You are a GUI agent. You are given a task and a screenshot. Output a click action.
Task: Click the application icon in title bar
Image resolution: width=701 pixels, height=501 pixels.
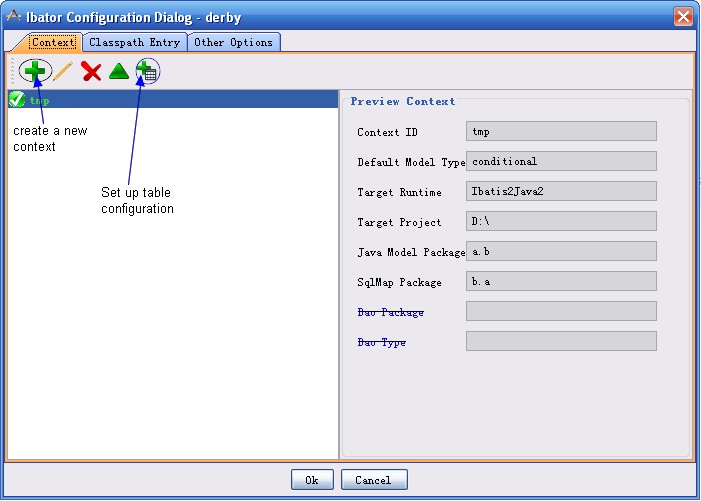13,17
